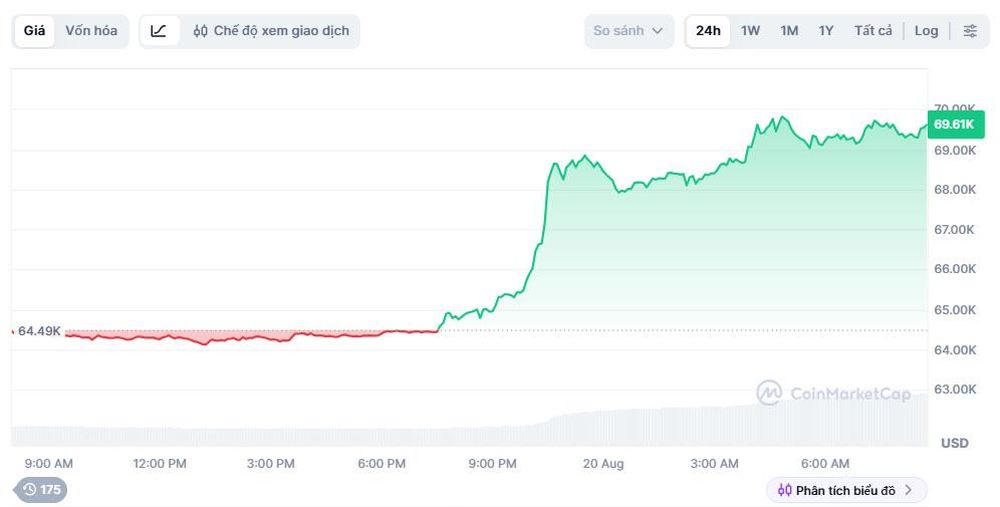Image resolution: width=1000 pixels, height=507 pixels.
Task: Click the candlestick trading view icon
Action: [x=200, y=31]
